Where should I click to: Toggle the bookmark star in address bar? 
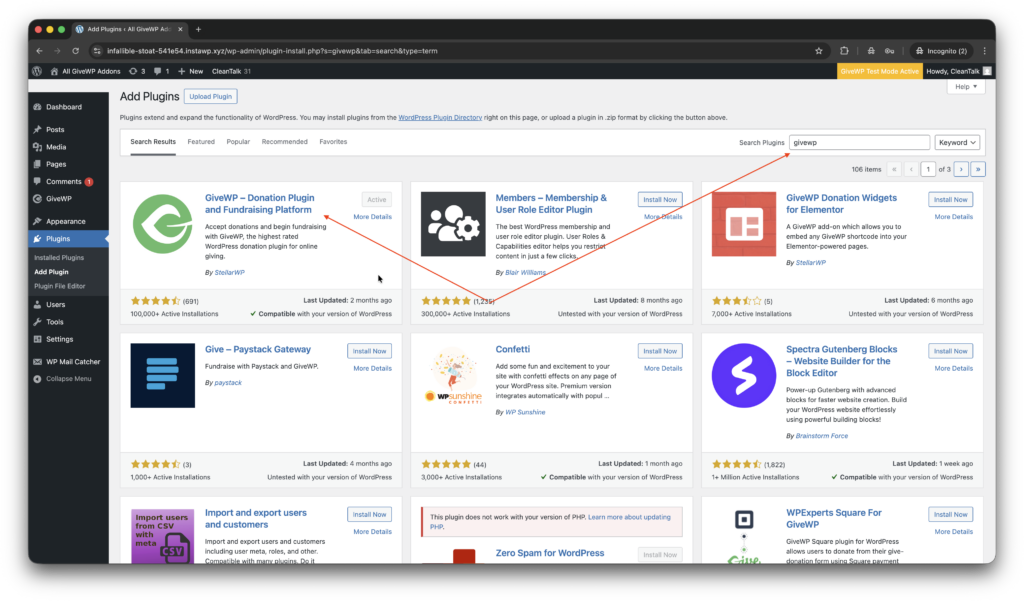click(818, 50)
